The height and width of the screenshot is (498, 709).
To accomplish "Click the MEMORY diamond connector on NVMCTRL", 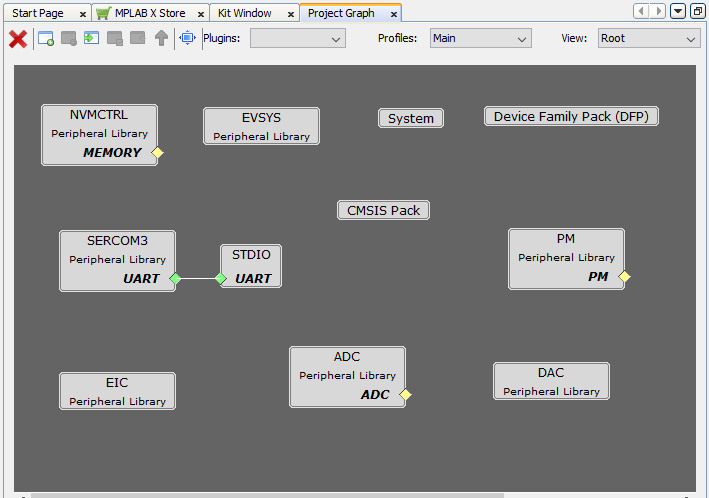I will coord(157,153).
